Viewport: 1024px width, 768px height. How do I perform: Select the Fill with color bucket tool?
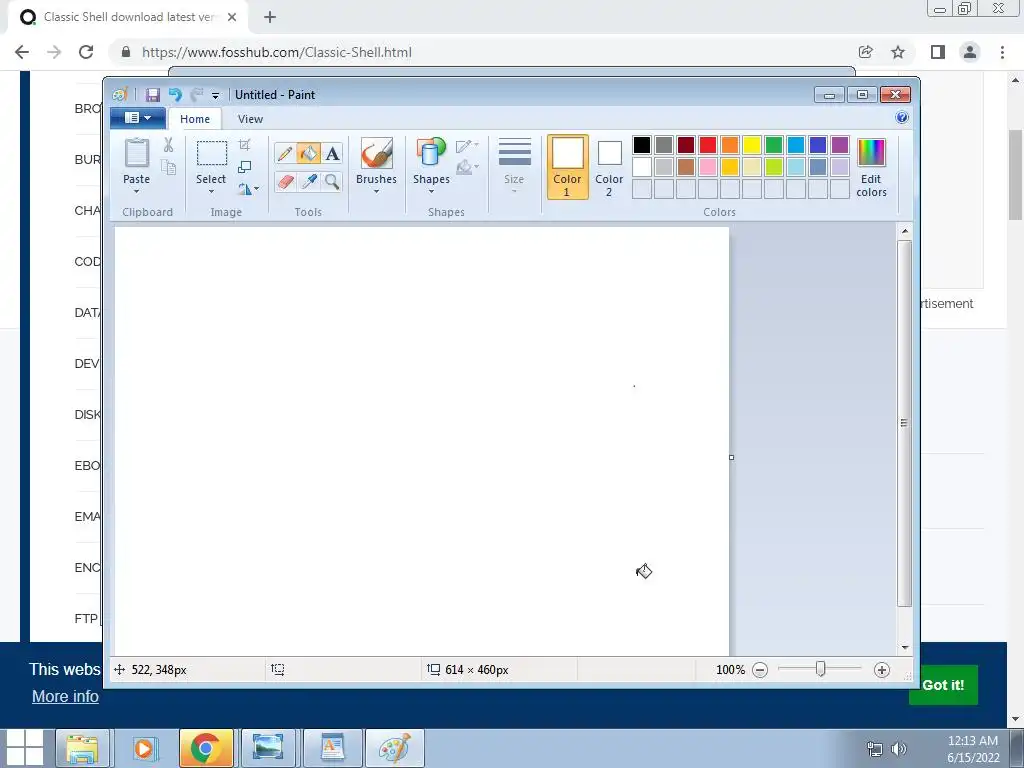(x=308, y=153)
